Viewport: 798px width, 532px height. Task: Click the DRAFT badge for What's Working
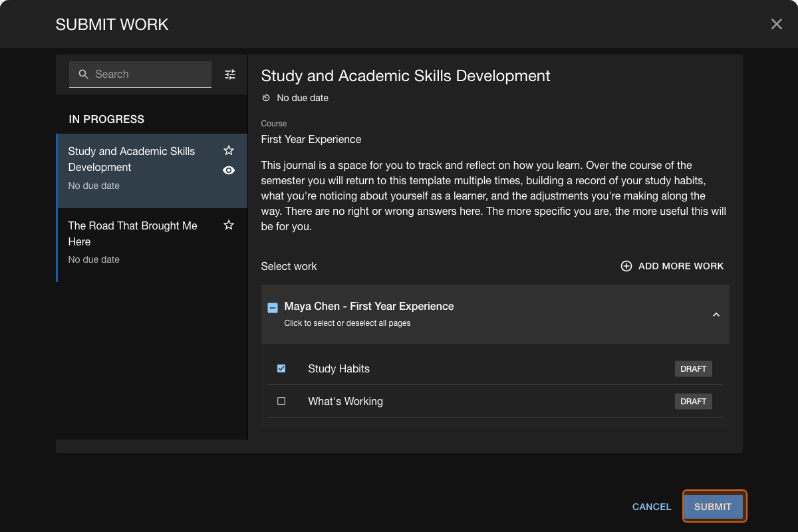click(x=693, y=401)
